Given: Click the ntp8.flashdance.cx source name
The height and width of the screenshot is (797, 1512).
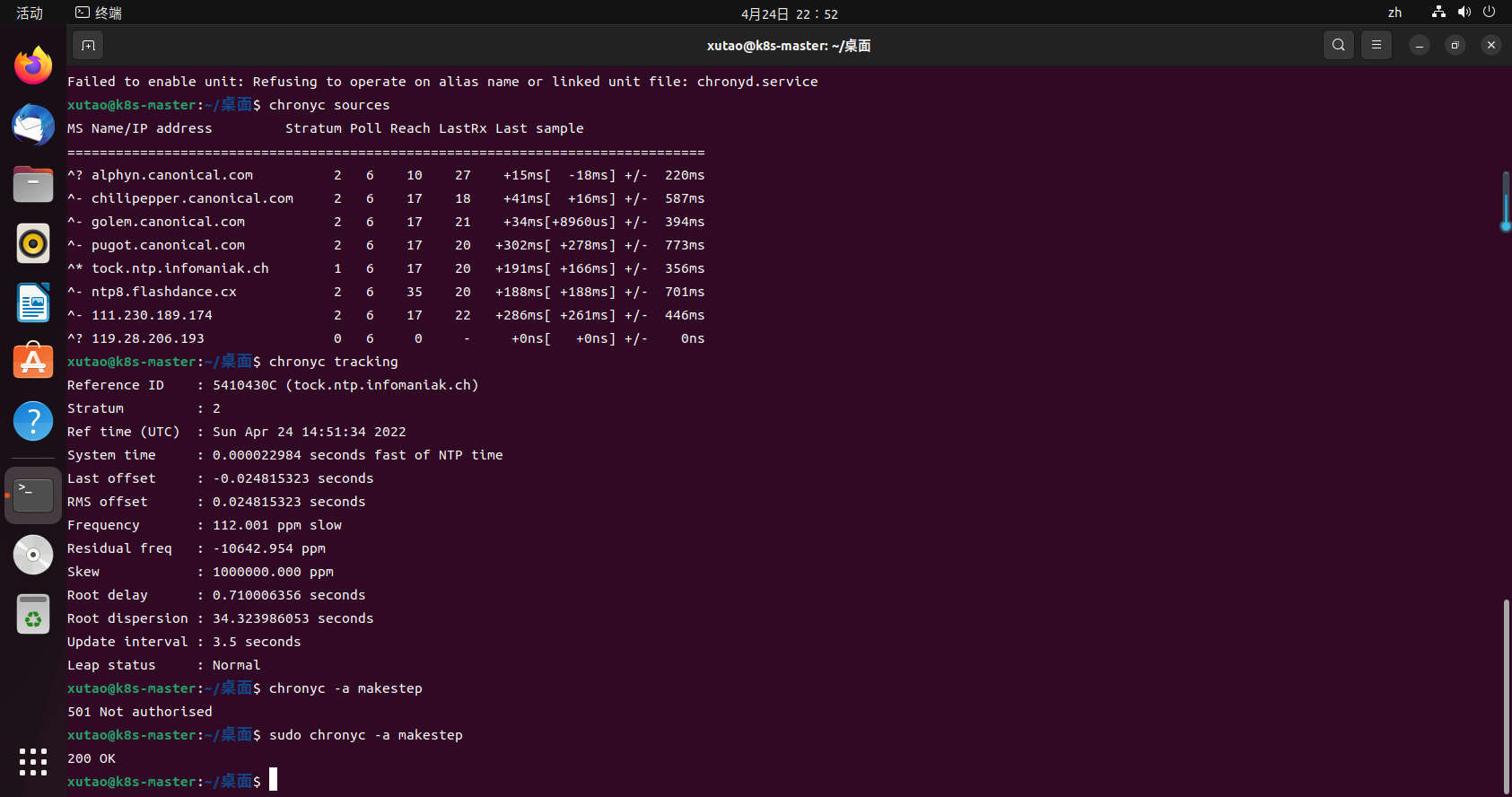Looking at the screenshot, I should [164, 292].
